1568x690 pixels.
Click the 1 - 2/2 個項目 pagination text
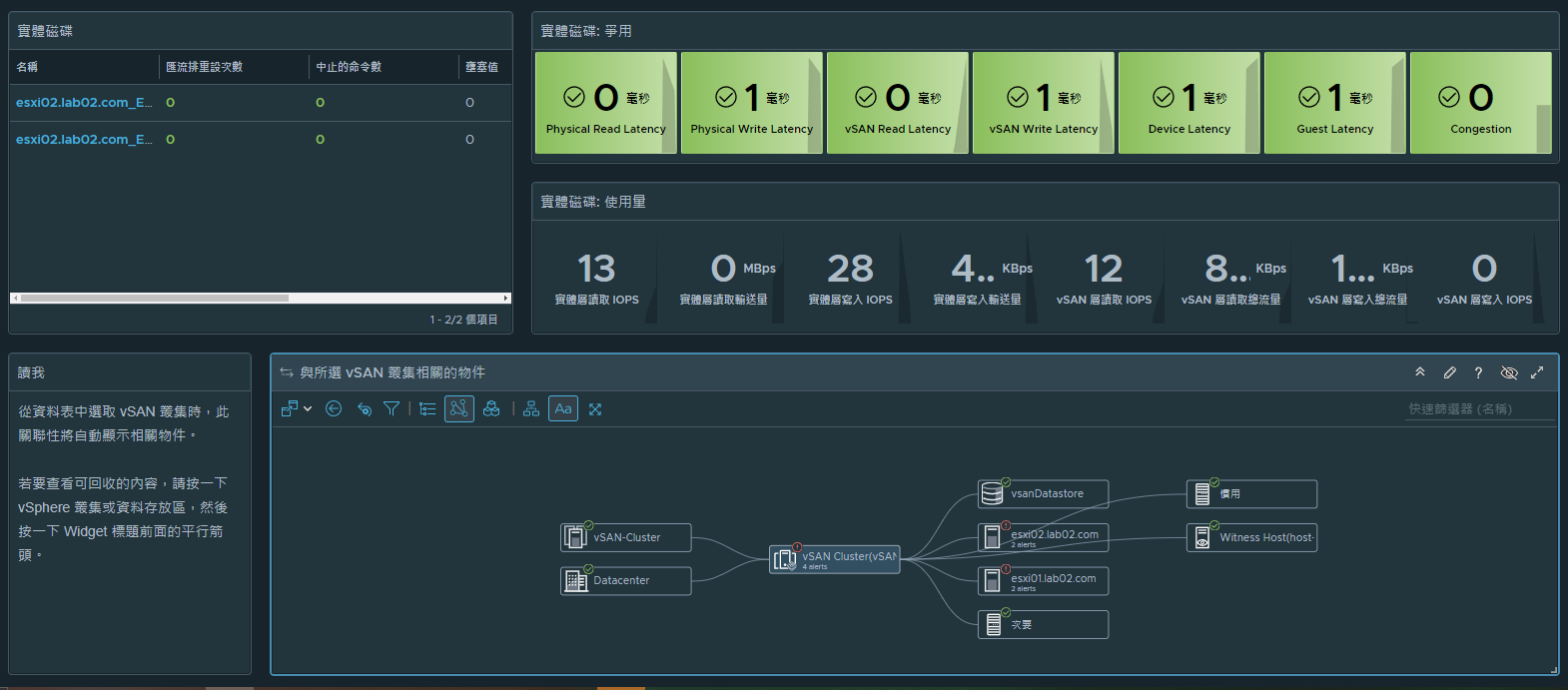[x=463, y=320]
